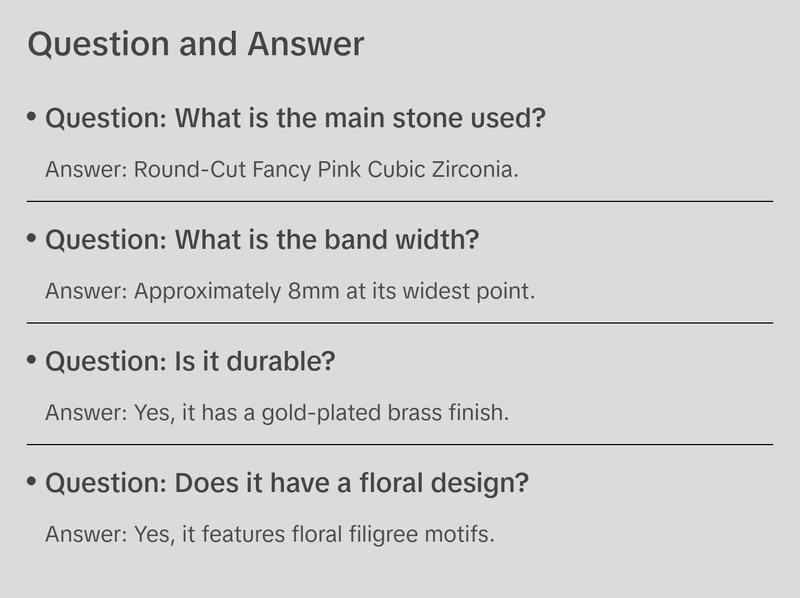
Task: Select the band width question
Action: (x=262, y=241)
